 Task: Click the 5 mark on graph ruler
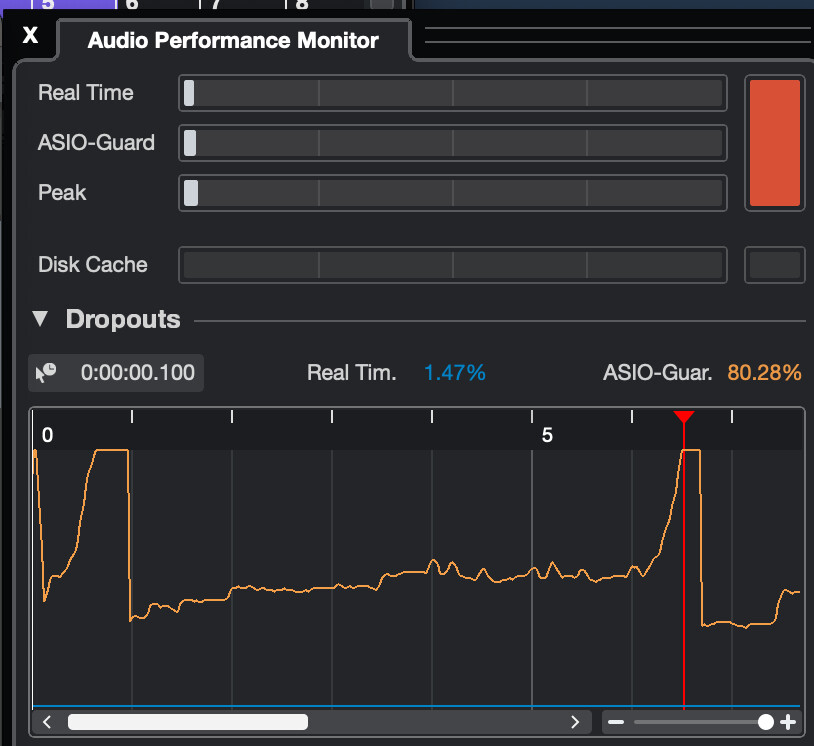tap(547, 435)
